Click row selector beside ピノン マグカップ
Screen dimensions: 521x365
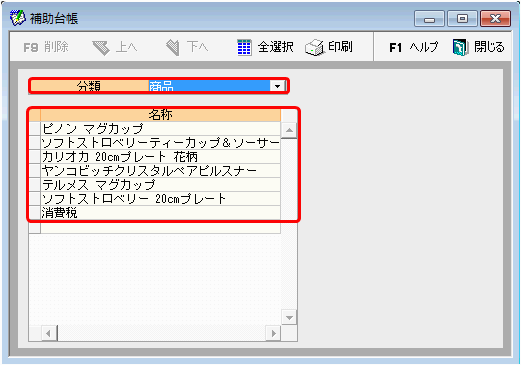pyautogui.click(x=35, y=129)
